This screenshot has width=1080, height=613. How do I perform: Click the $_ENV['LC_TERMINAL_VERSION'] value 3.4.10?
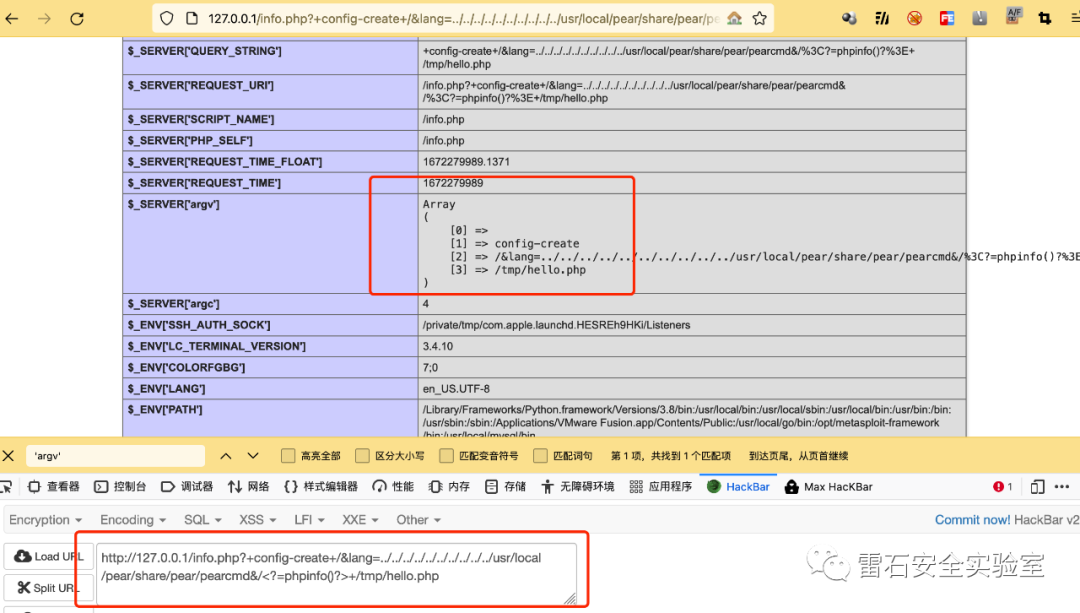(437, 346)
